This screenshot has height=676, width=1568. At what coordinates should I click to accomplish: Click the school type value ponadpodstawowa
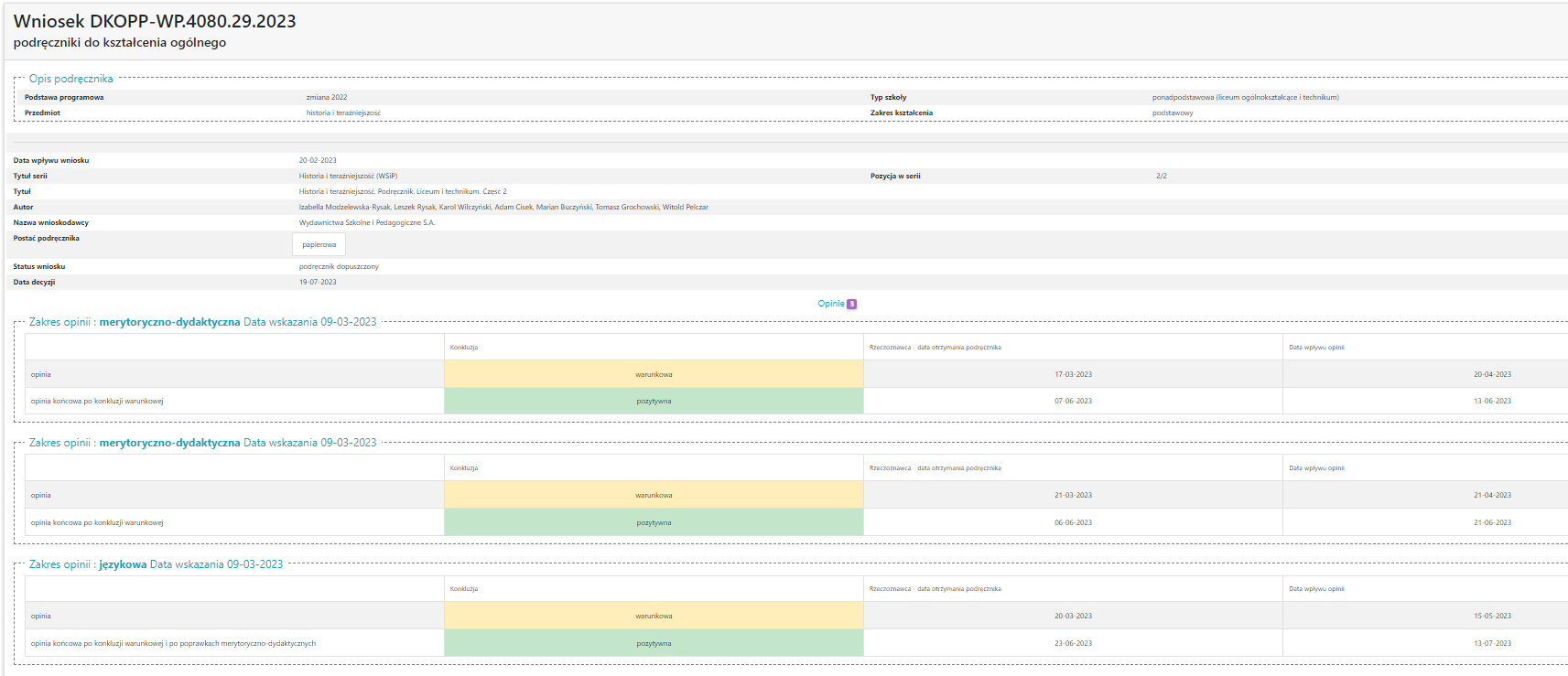[x=1245, y=97]
